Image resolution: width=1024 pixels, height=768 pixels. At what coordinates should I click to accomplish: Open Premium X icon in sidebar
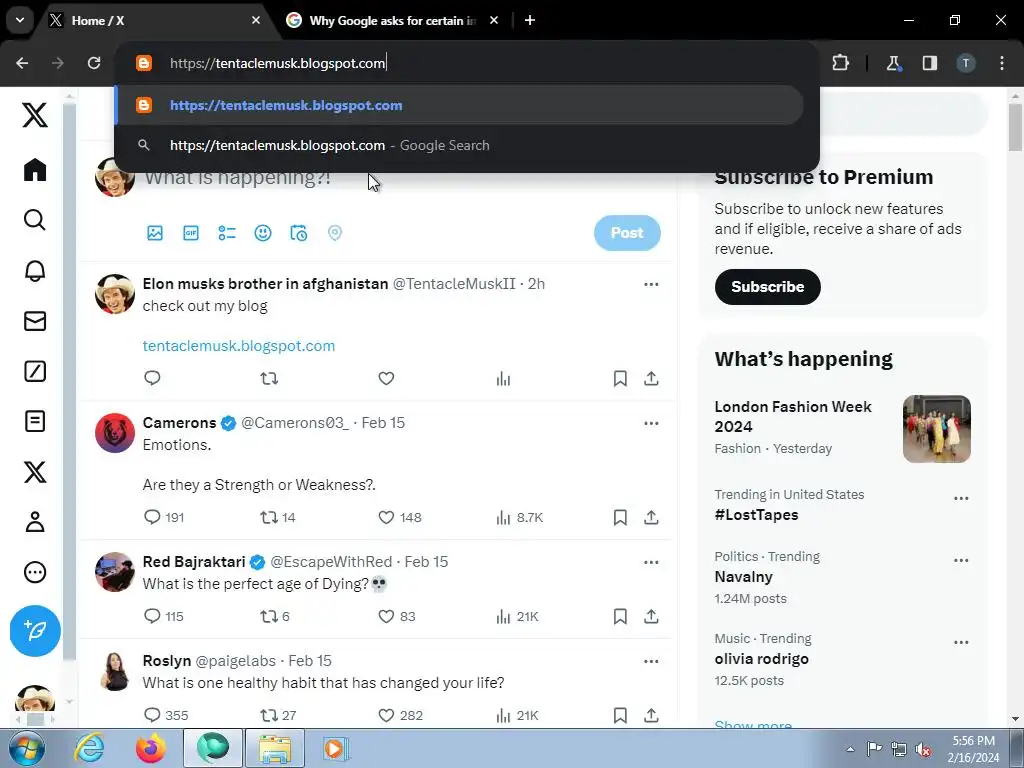pyautogui.click(x=35, y=472)
